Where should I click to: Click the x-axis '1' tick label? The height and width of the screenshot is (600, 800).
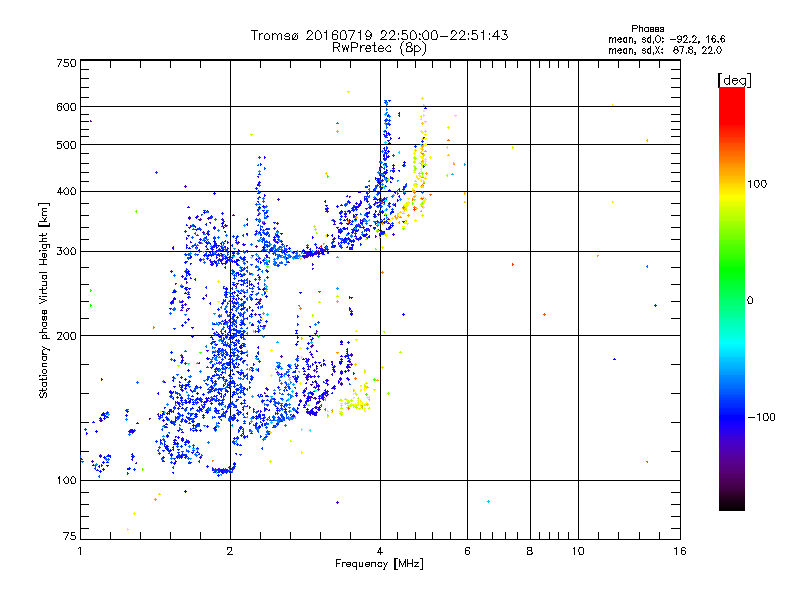(x=80, y=551)
